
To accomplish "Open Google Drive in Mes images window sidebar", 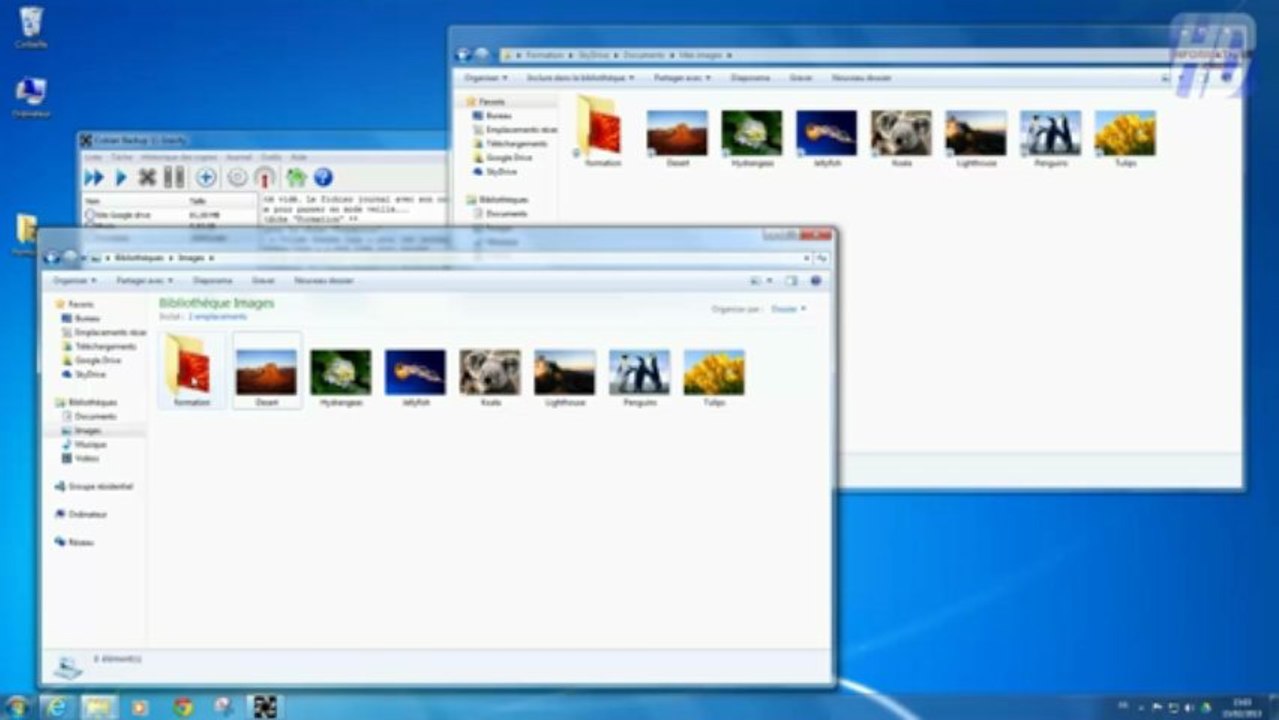I will tap(501, 158).
